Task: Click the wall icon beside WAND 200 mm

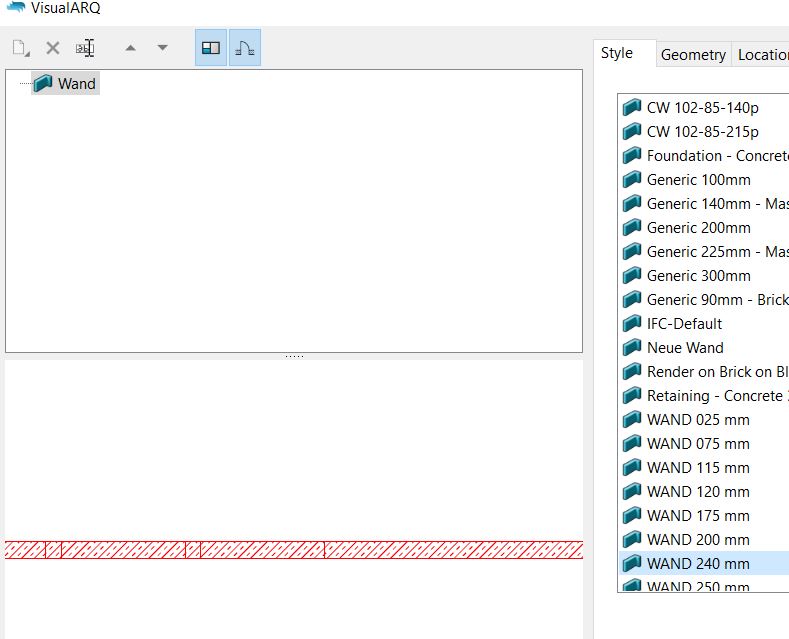Action: pyautogui.click(x=632, y=539)
